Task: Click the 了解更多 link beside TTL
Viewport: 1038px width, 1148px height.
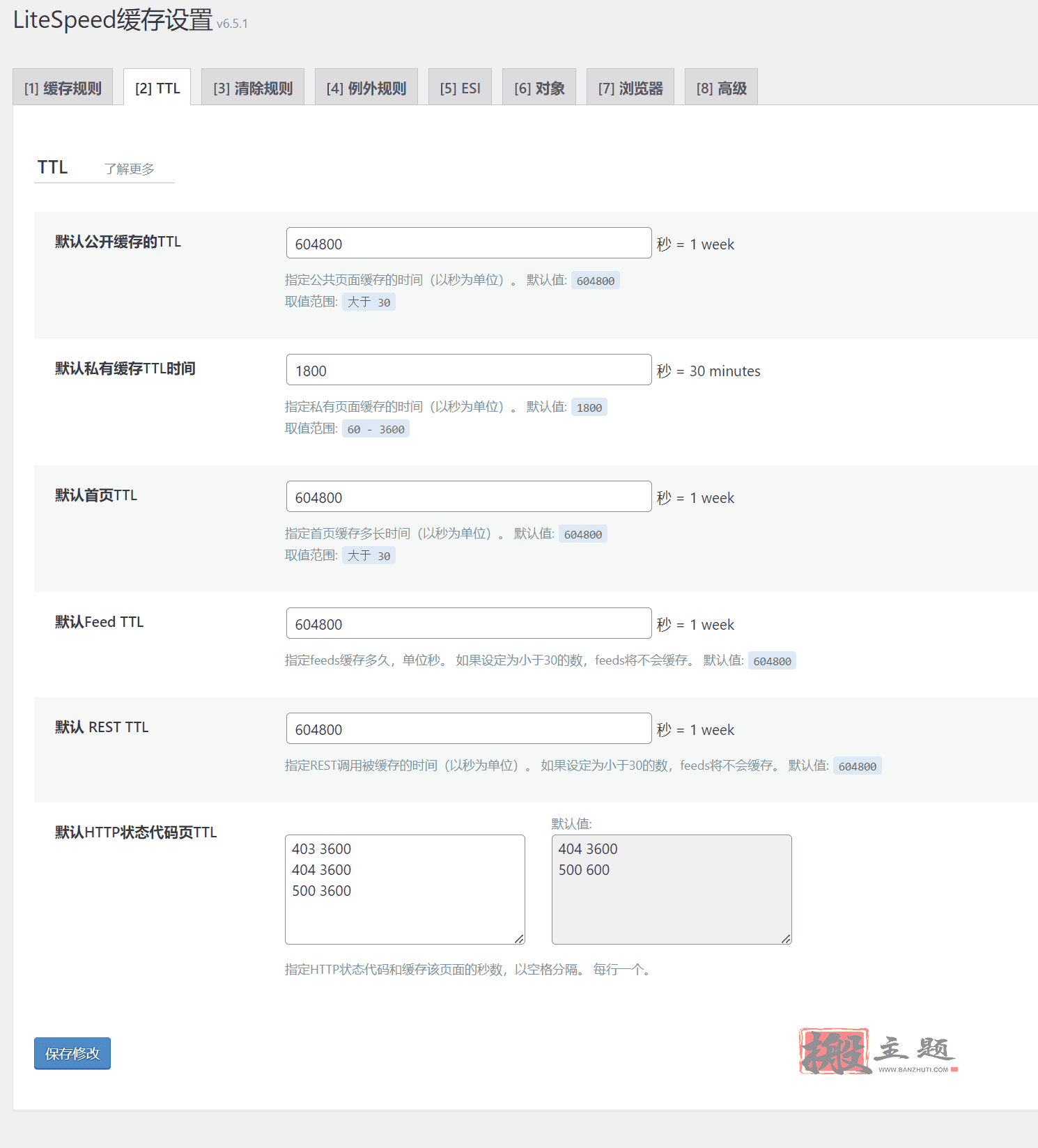Action: point(130,169)
